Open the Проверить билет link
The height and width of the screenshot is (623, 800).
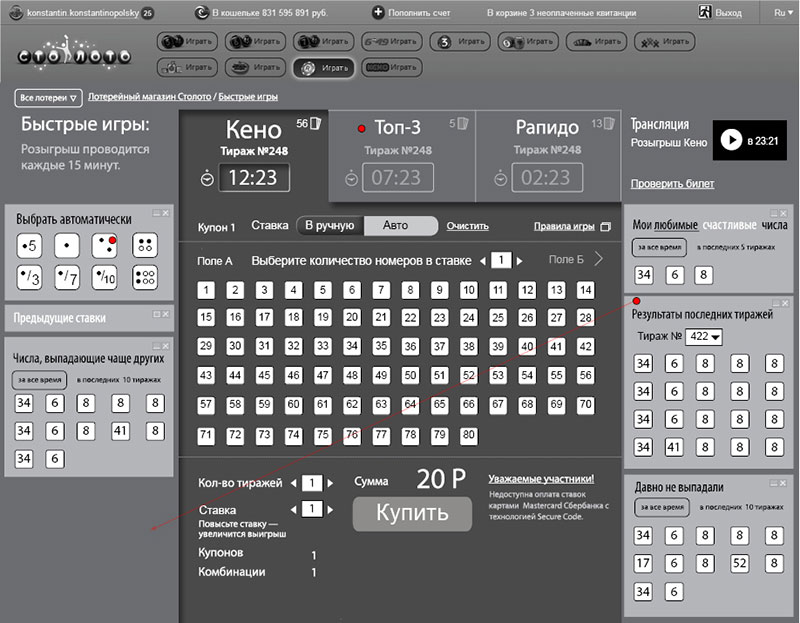(671, 184)
